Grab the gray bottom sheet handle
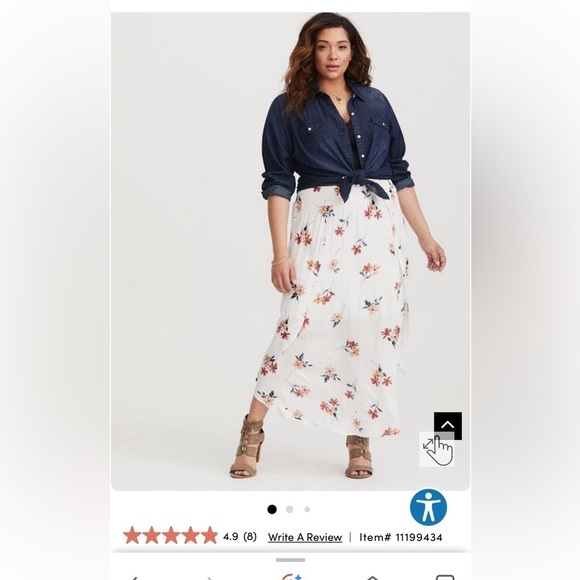Viewport: 580px width, 580px height. tap(290, 560)
